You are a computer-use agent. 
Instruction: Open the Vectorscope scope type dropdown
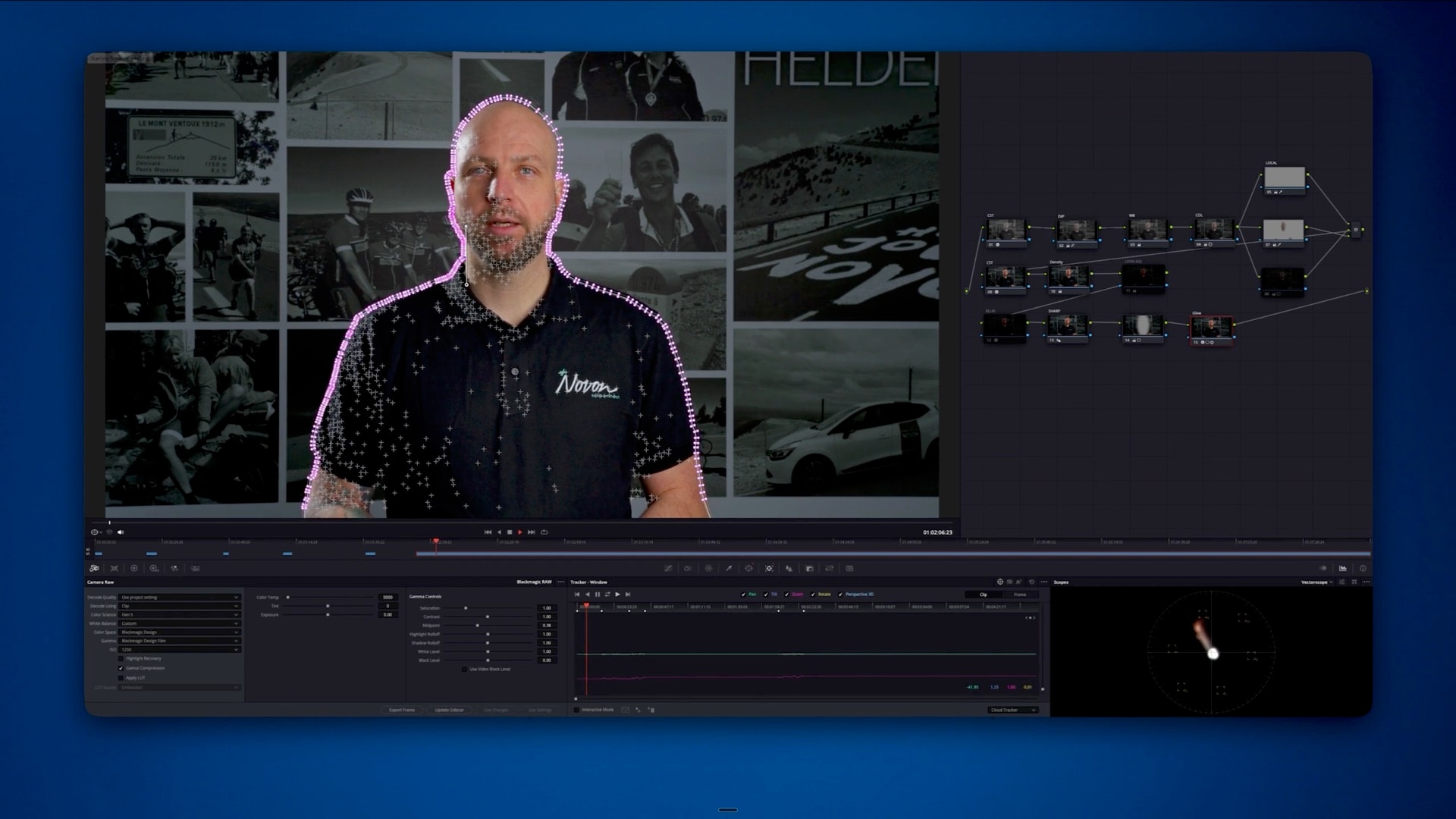coord(1317,582)
